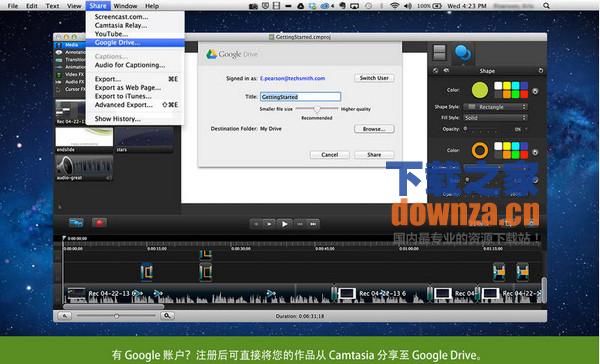600x364 pixels.
Task: Click the timeline zoom out magnifier
Action: pyautogui.click(x=65, y=316)
